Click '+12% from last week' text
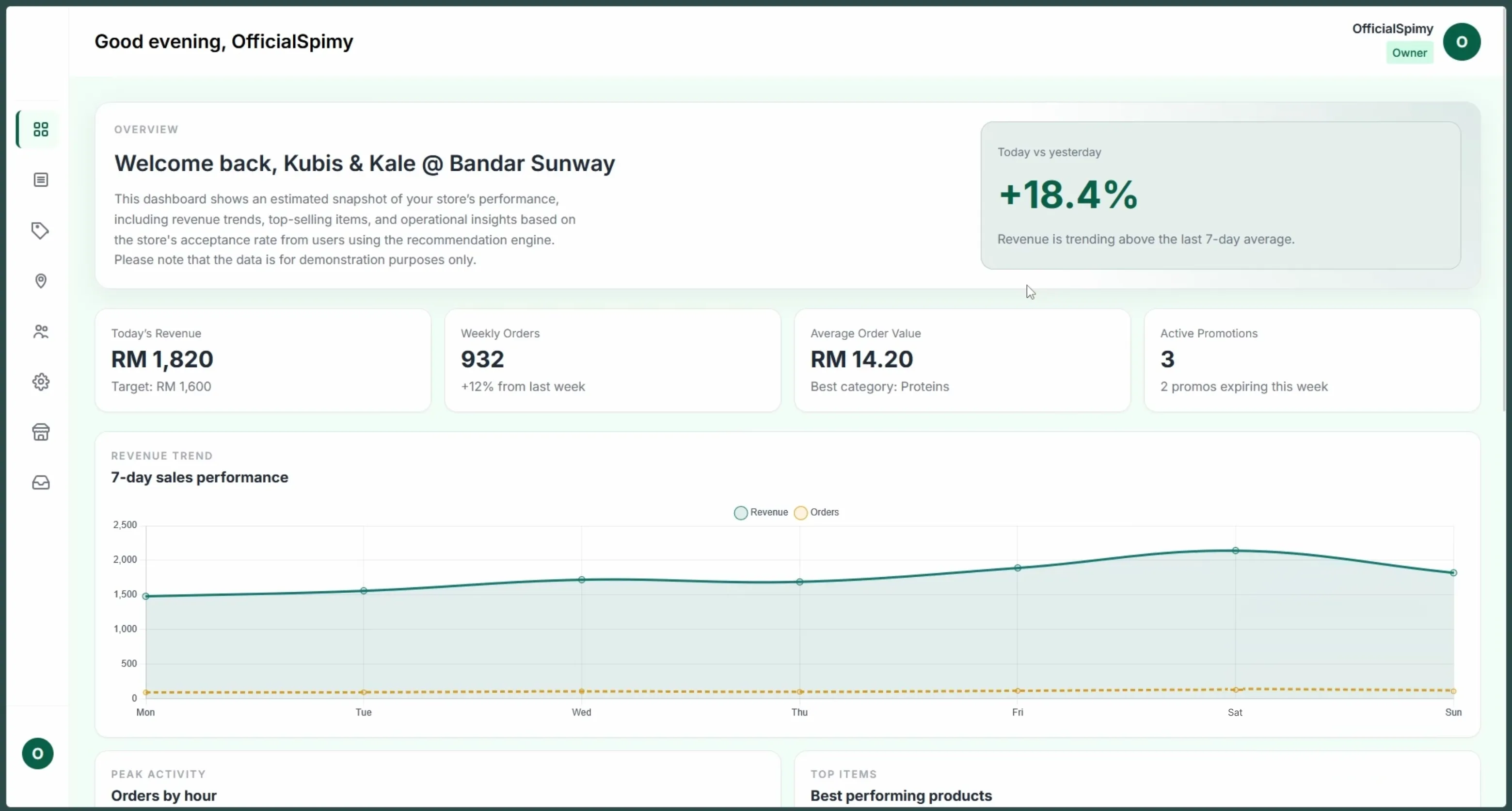Image resolution: width=1512 pixels, height=811 pixels. [523, 387]
